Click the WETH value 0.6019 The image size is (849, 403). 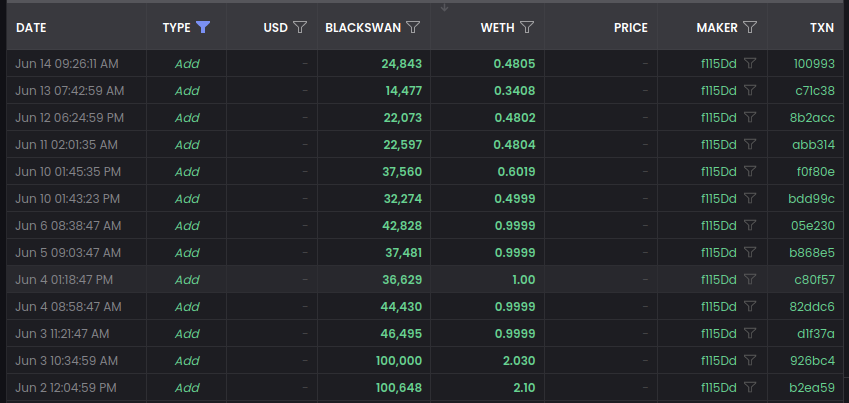(x=517, y=172)
